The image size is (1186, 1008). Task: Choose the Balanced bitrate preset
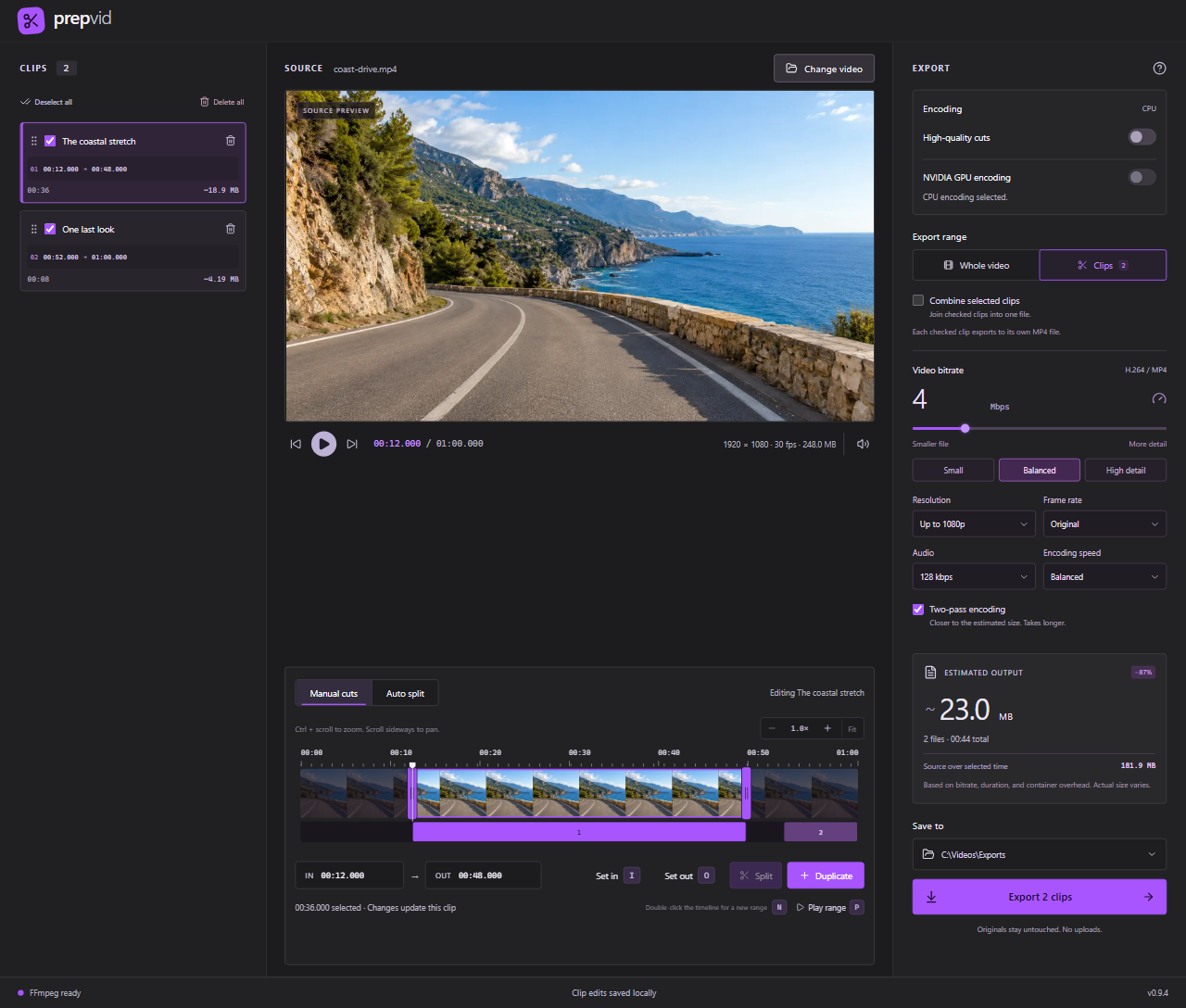click(x=1040, y=471)
